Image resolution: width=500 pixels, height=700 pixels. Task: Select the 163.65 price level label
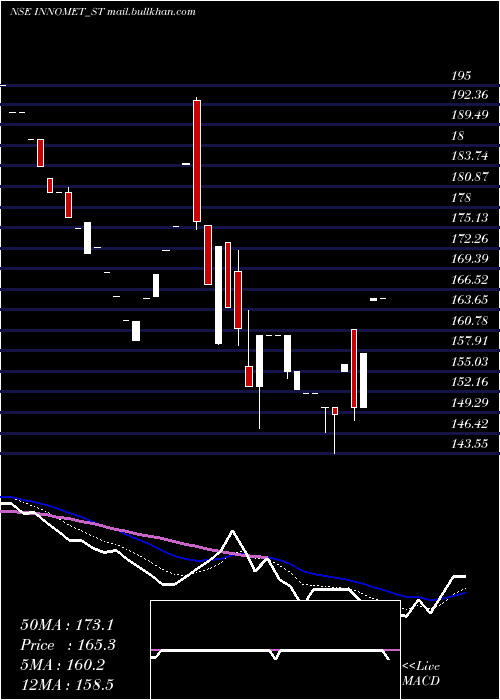[x=470, y=300]
